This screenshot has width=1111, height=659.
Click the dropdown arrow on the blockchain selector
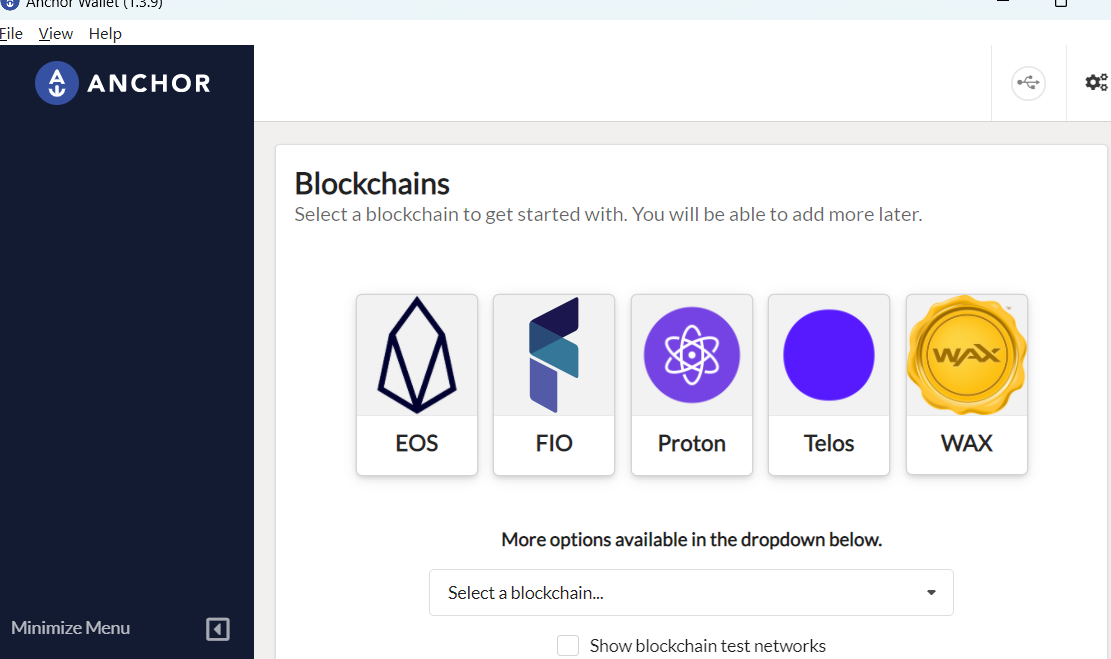pyautogui.click(x=931, y=592)
